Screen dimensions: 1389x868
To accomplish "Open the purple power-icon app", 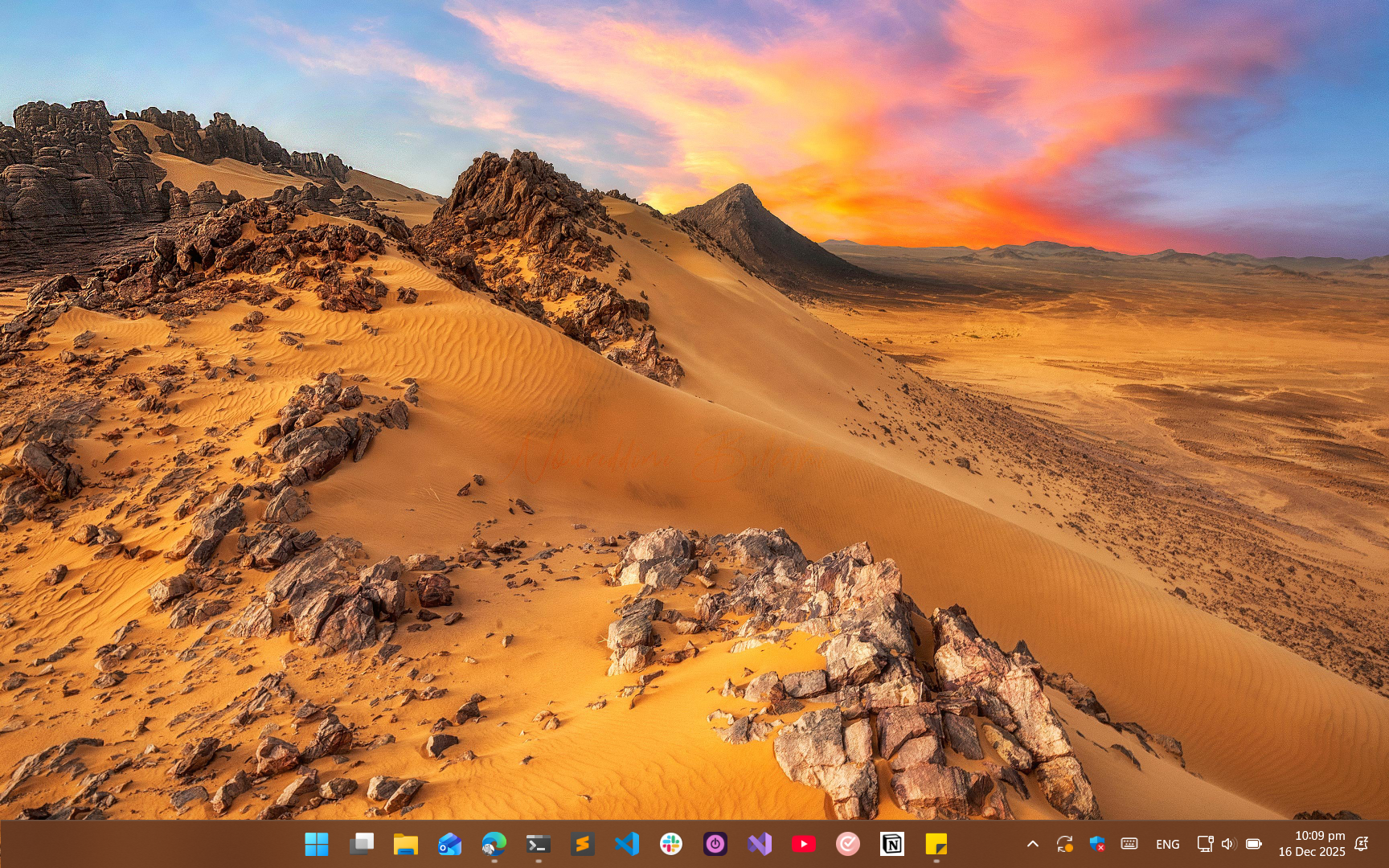I will [x=715, y=844].
